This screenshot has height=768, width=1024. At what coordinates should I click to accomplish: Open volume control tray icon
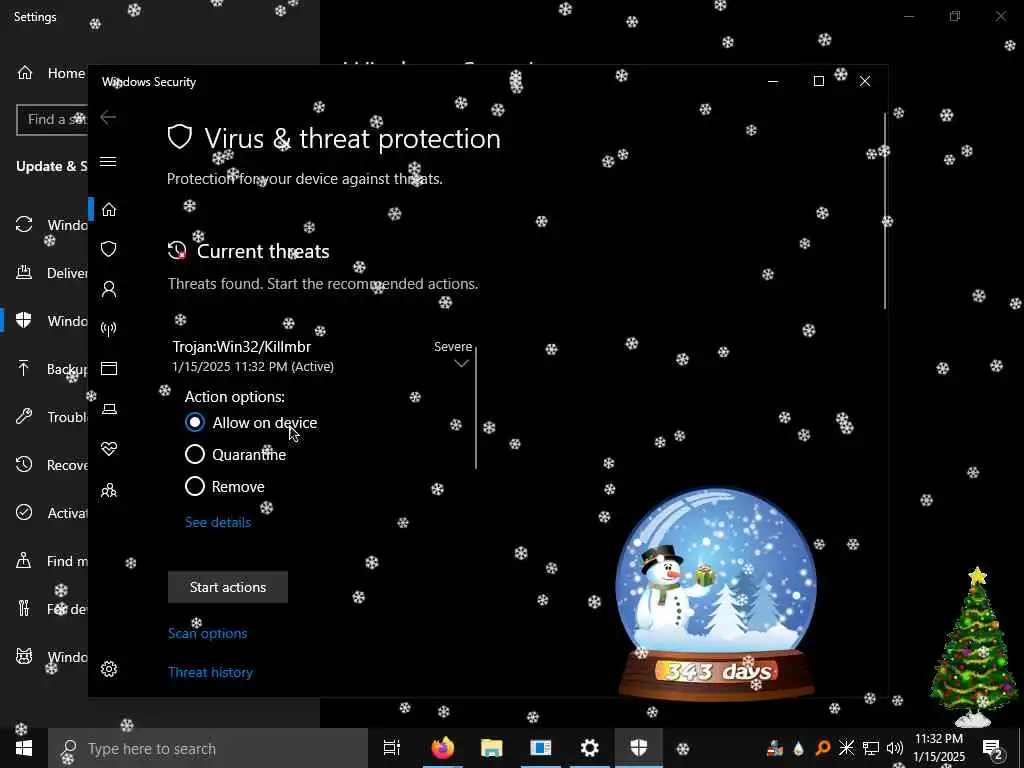point(895,748)
